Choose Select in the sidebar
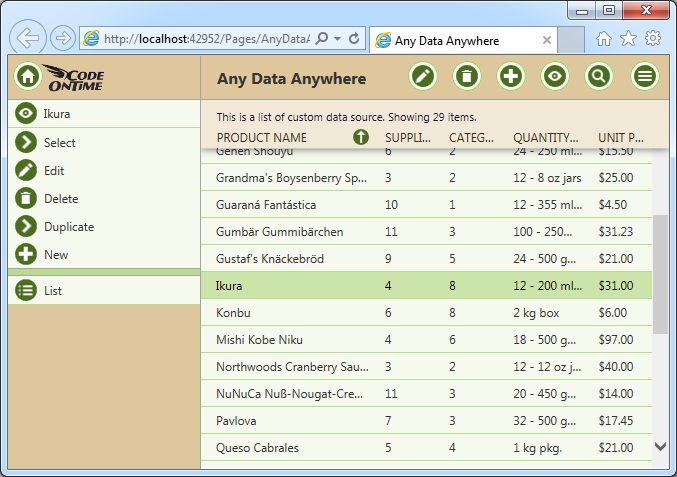 (60, 143)
